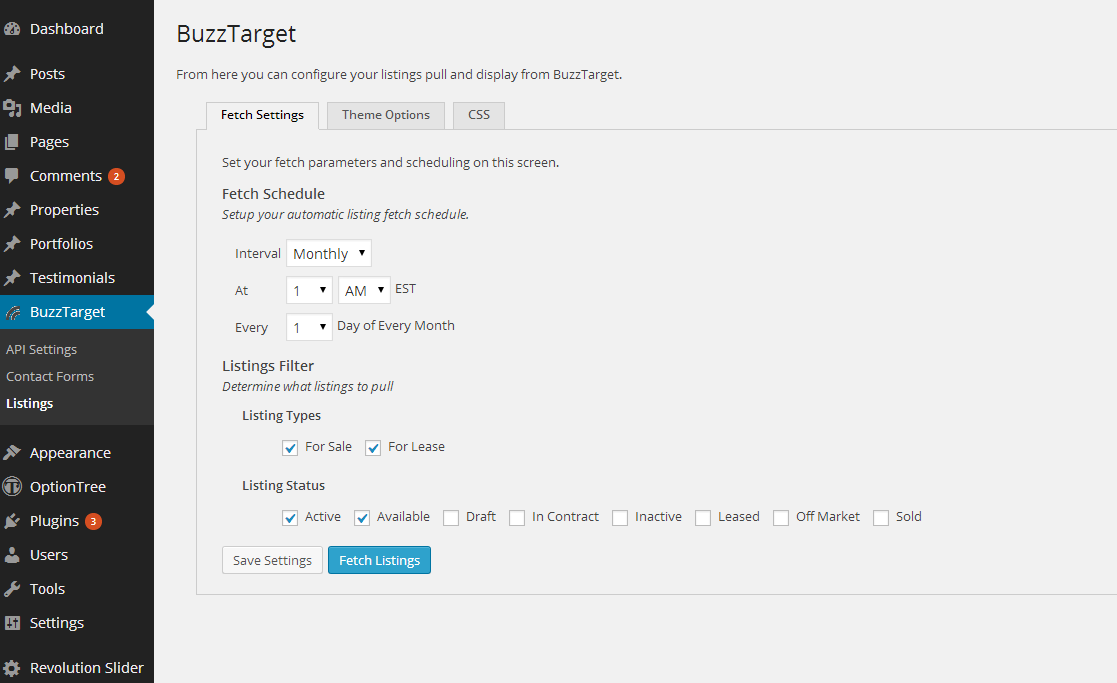
Task: Check the Leased status checkbox
Action: tap(703, 518)
